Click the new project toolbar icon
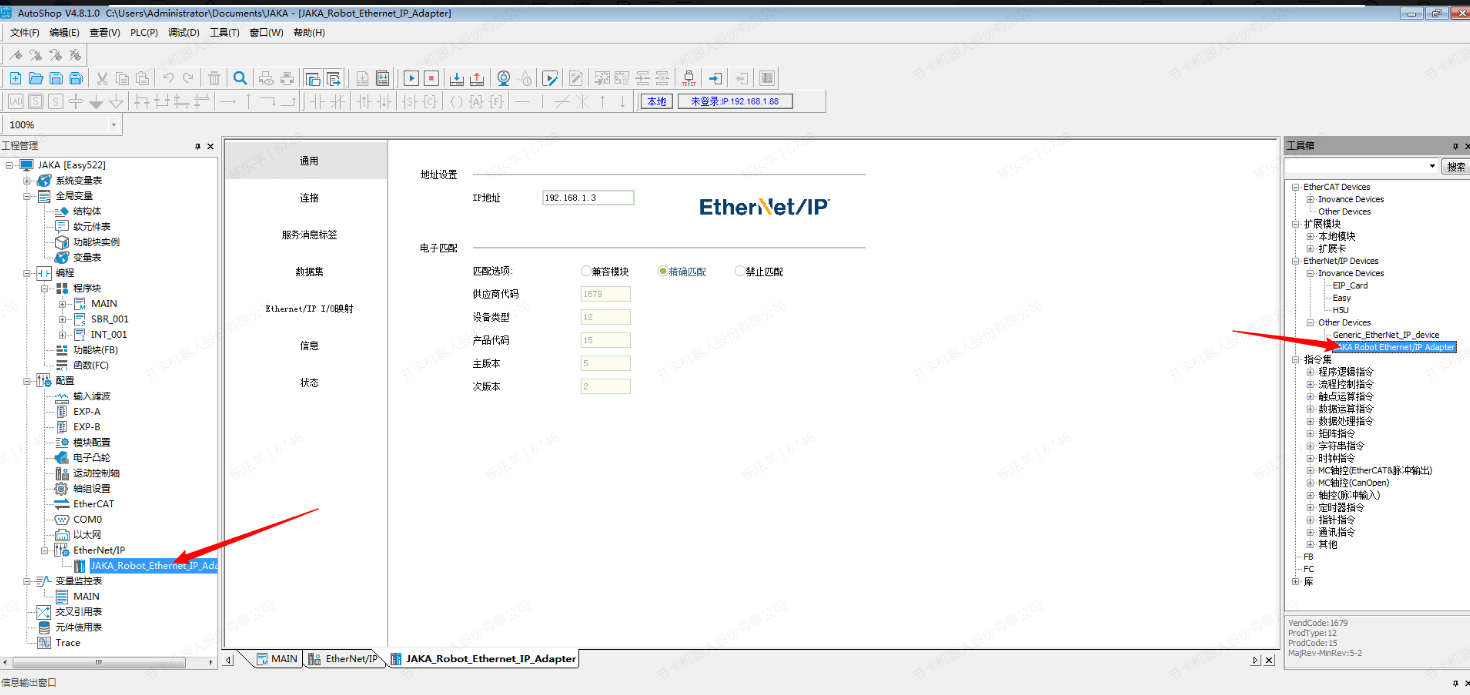The width and height of the screenshot is (1470, 695). 15,78
